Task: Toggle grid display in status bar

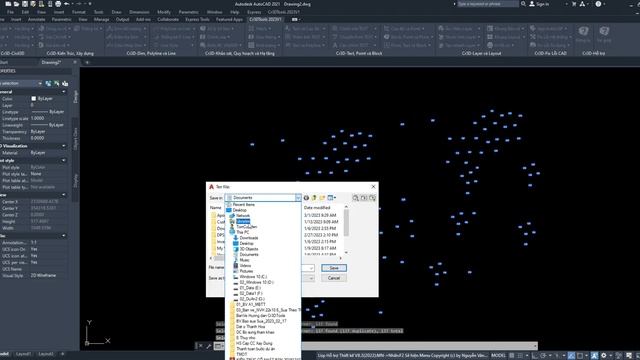Action: [x=511, y=356]
